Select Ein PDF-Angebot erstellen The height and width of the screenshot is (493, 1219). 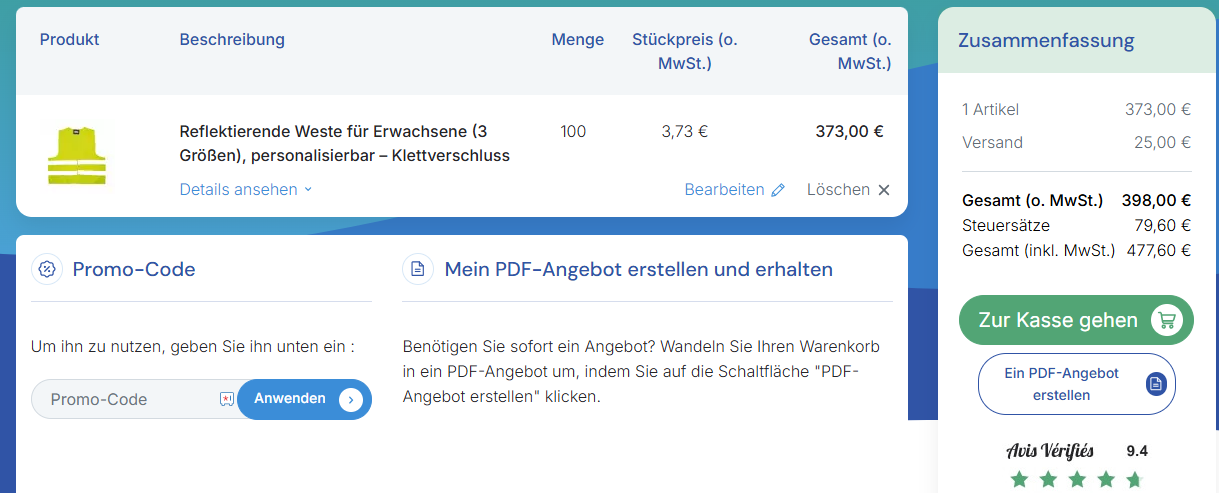coord(1061,384)
